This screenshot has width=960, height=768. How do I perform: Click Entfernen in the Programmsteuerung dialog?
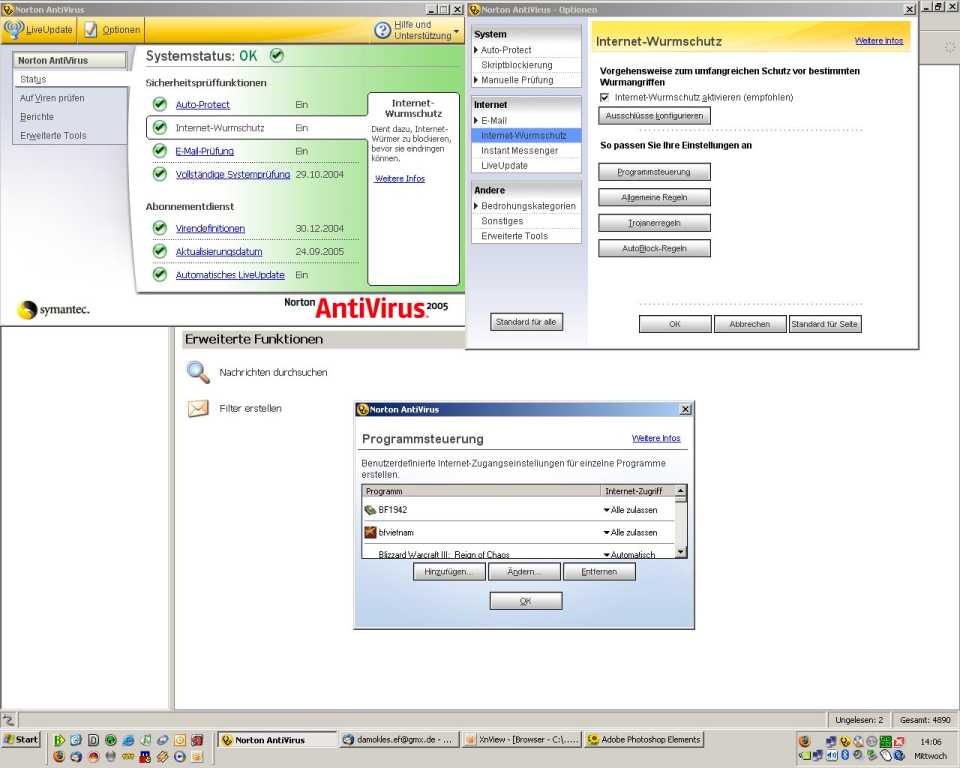coord(599,571)
